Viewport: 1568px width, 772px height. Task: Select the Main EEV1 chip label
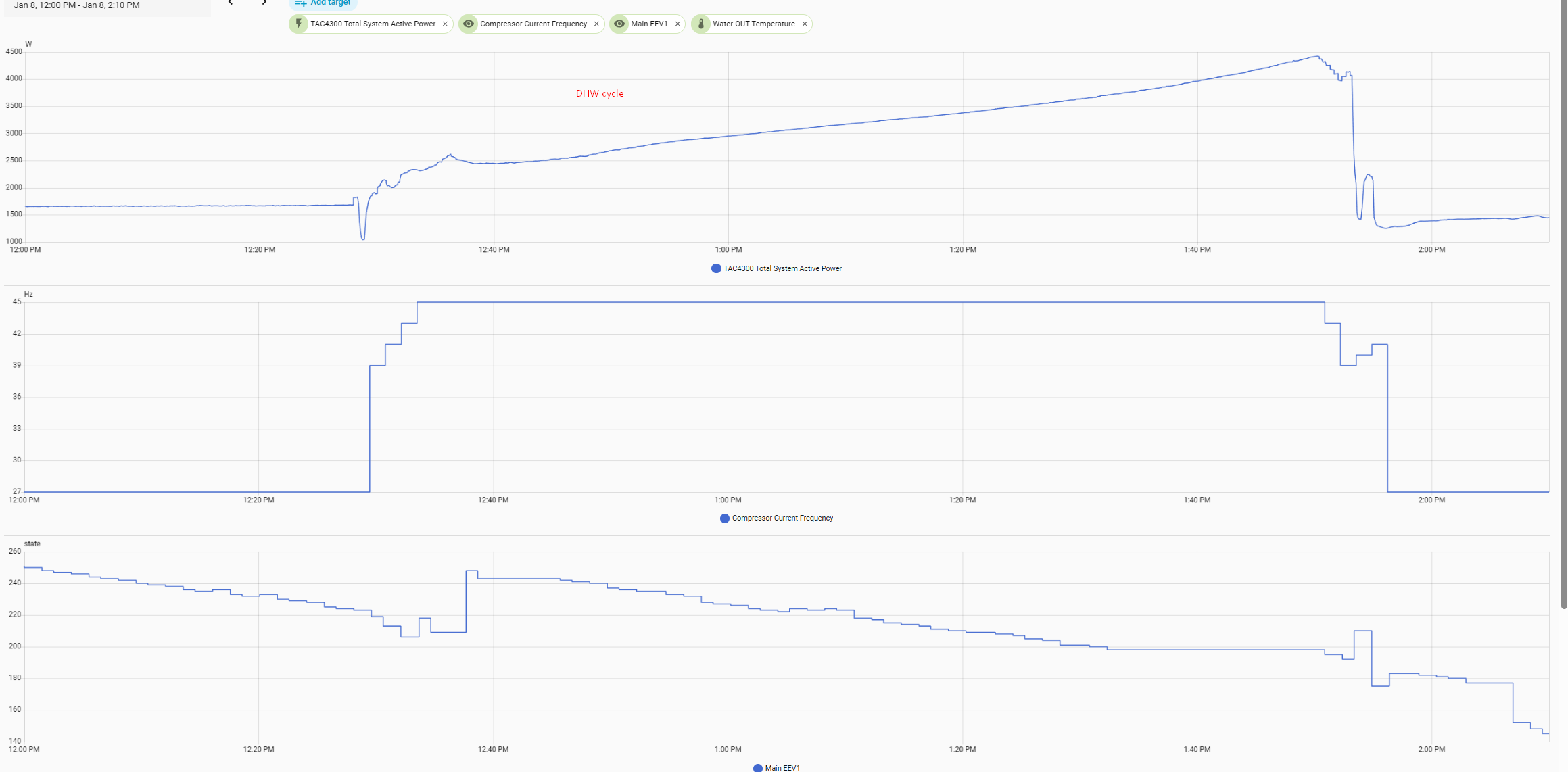click(649, 24)
